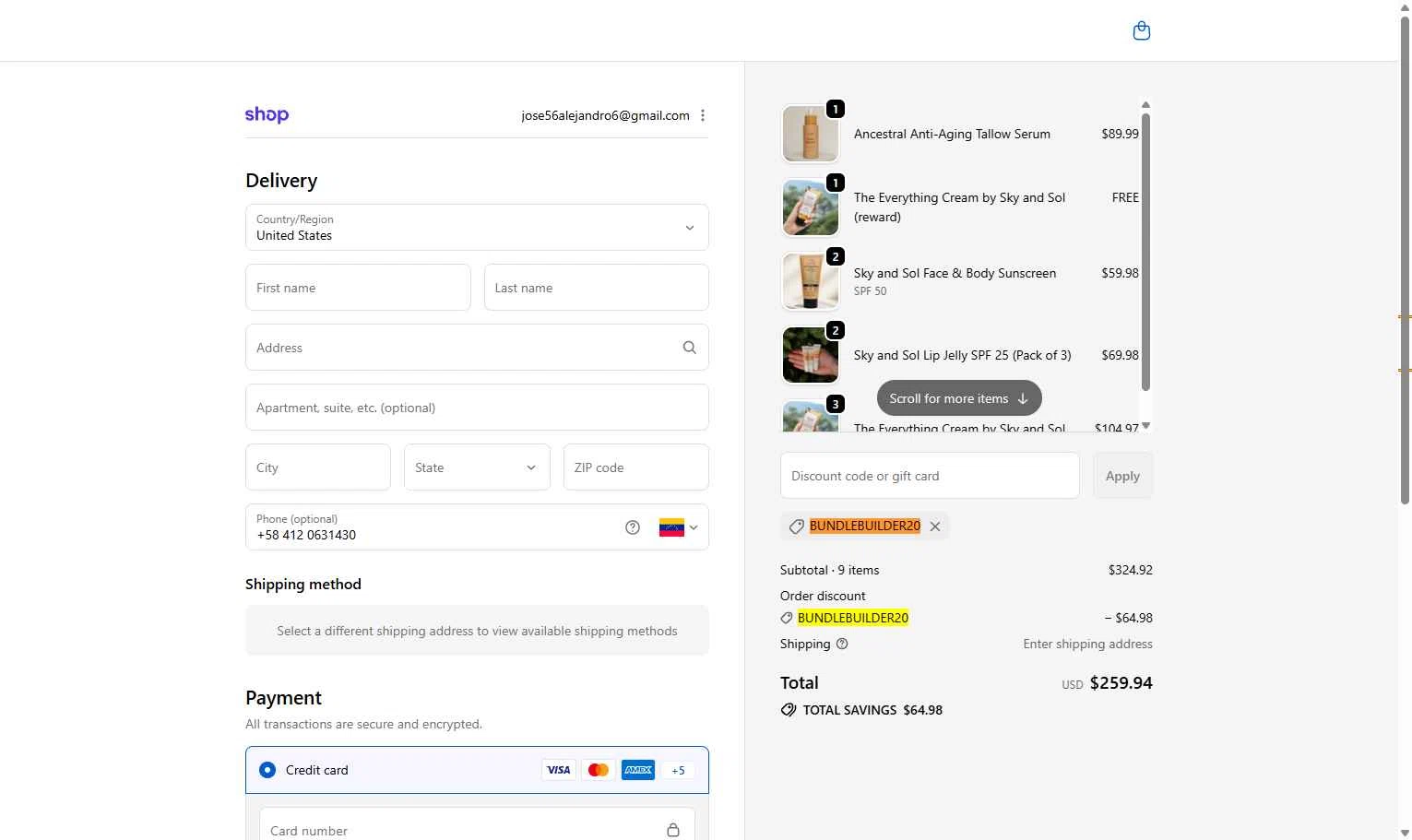Viewport: 1412px width, 840px height.
Task: Open the State dropdown
Action: pyautogui.click(x=477, y=467)
